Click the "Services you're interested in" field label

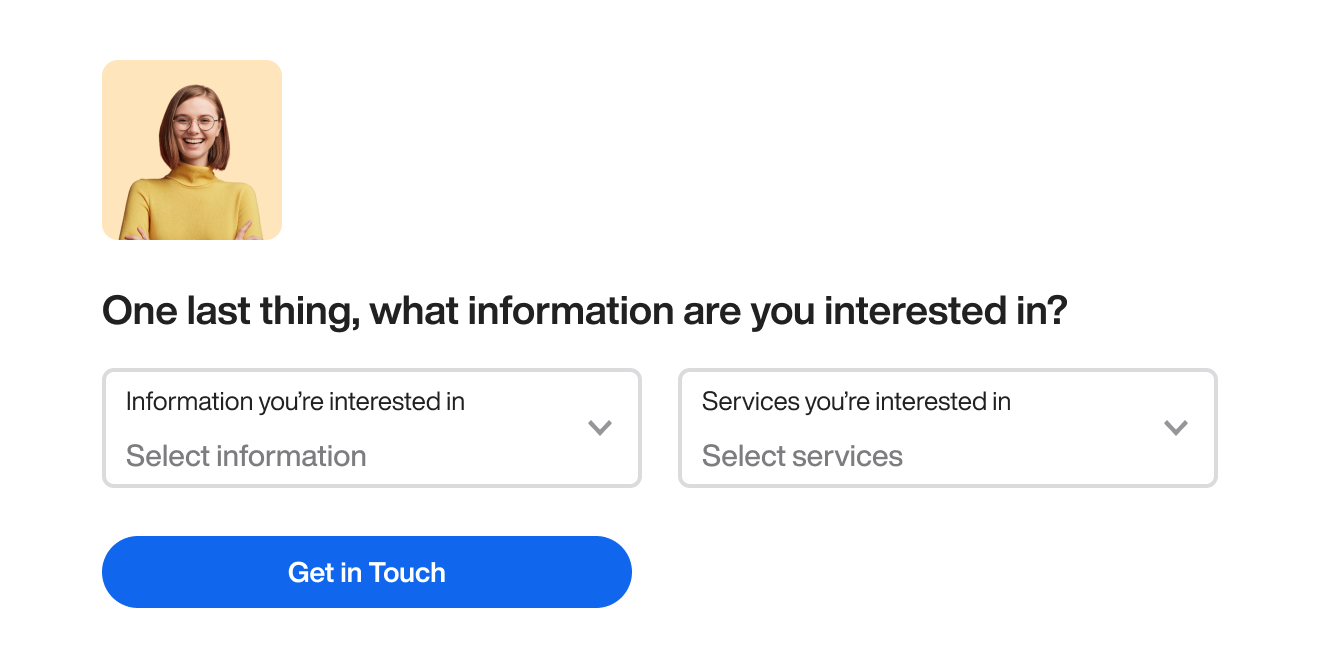(x=856, y=402)
